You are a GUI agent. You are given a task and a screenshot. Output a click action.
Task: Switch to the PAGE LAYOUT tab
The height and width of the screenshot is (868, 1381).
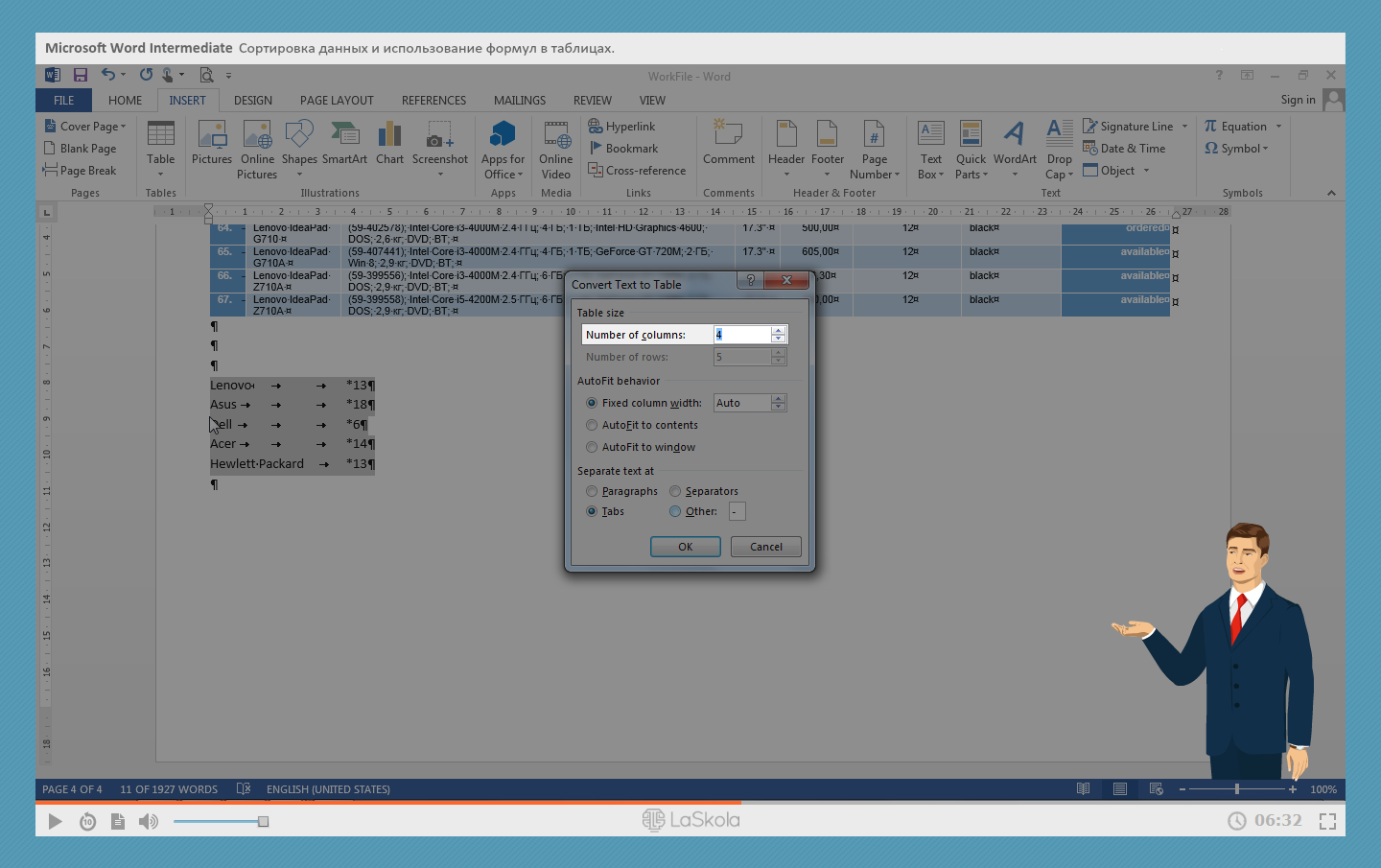pos(337,101)
